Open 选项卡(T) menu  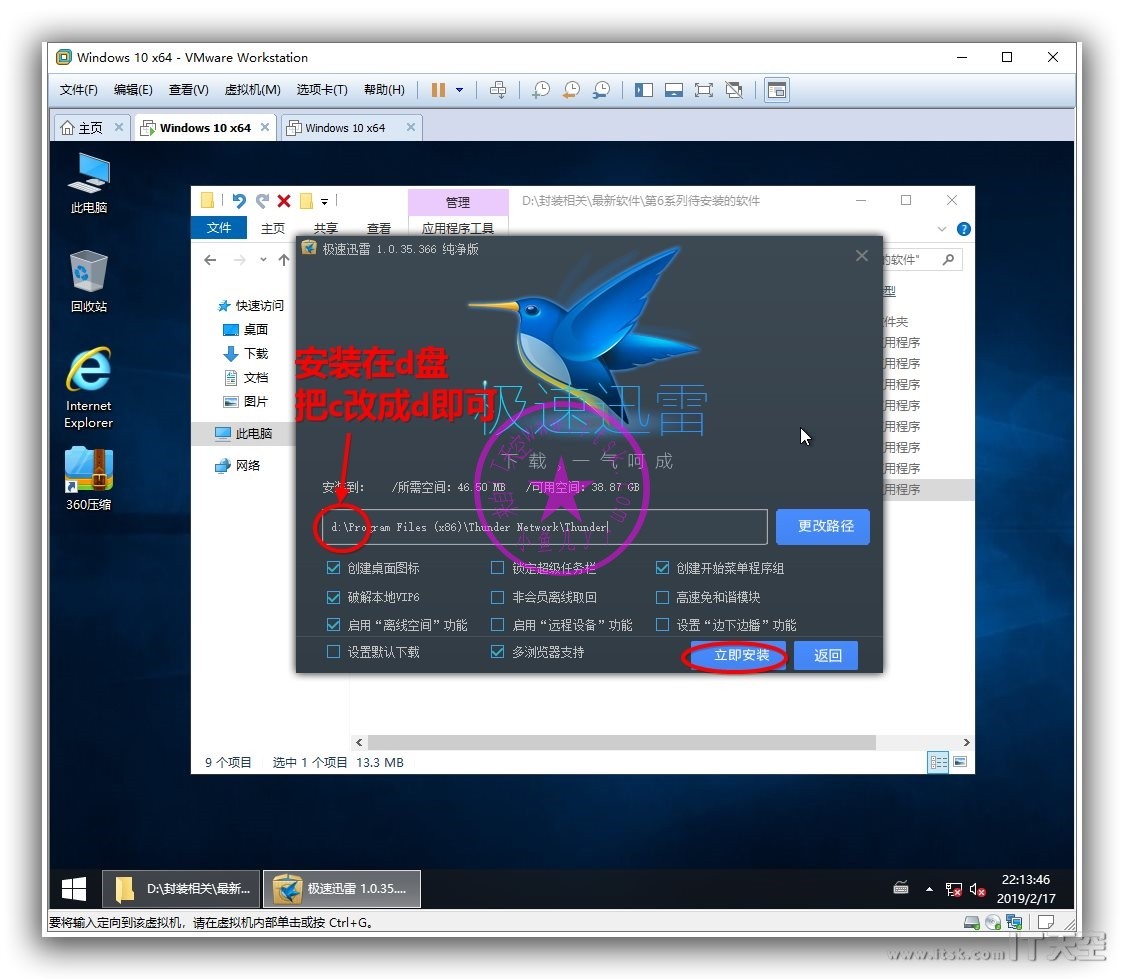tap(322, 90)
